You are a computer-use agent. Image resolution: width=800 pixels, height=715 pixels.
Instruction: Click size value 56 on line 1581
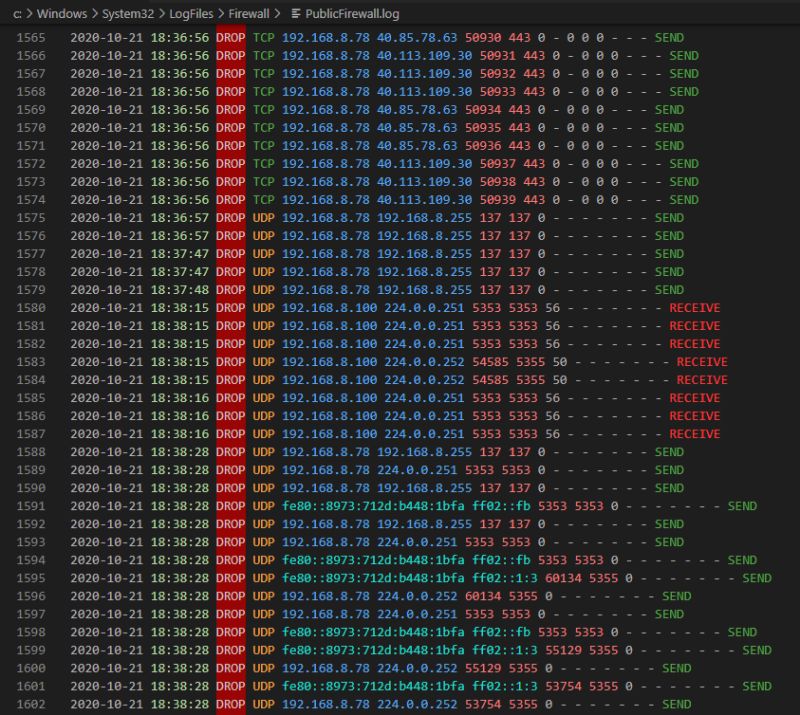pos(552,326)
